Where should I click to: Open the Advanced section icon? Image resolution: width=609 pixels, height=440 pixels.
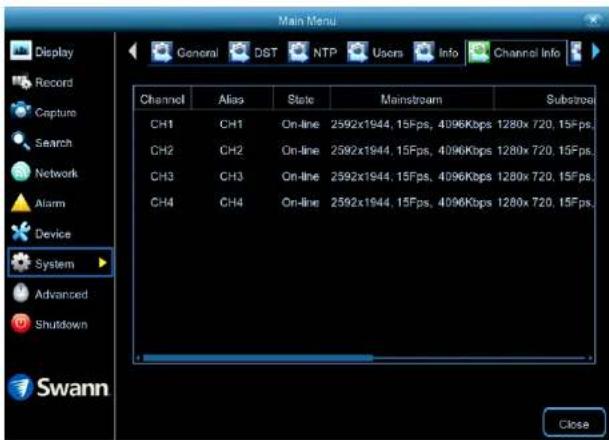tap(21, 293)
